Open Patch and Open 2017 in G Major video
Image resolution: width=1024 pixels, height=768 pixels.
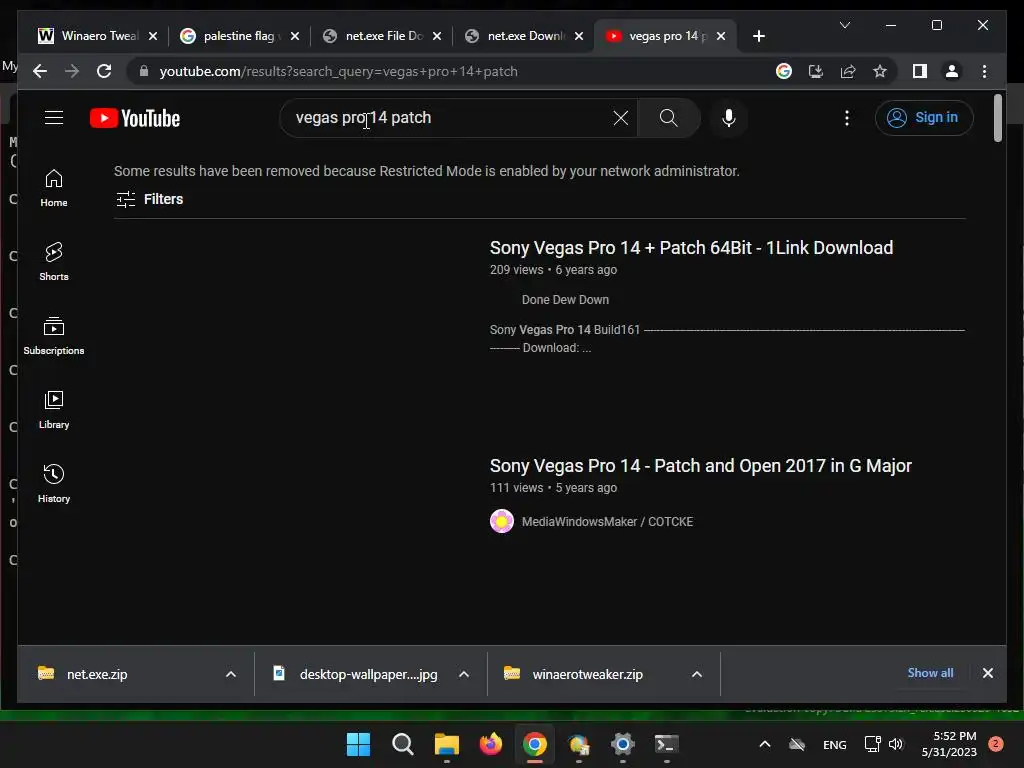700,466
